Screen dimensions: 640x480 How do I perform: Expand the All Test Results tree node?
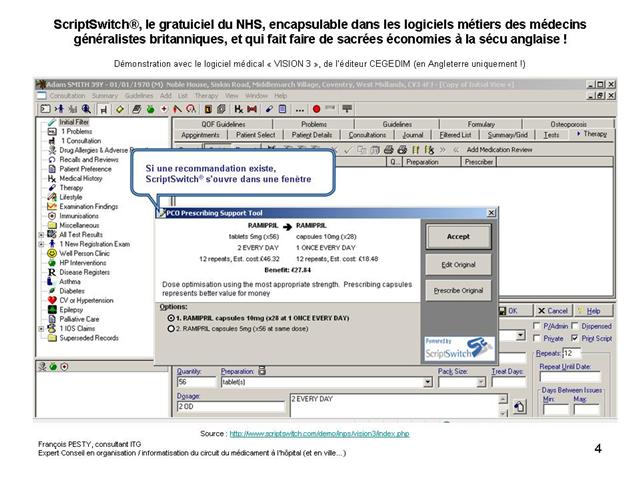[41, 235]
